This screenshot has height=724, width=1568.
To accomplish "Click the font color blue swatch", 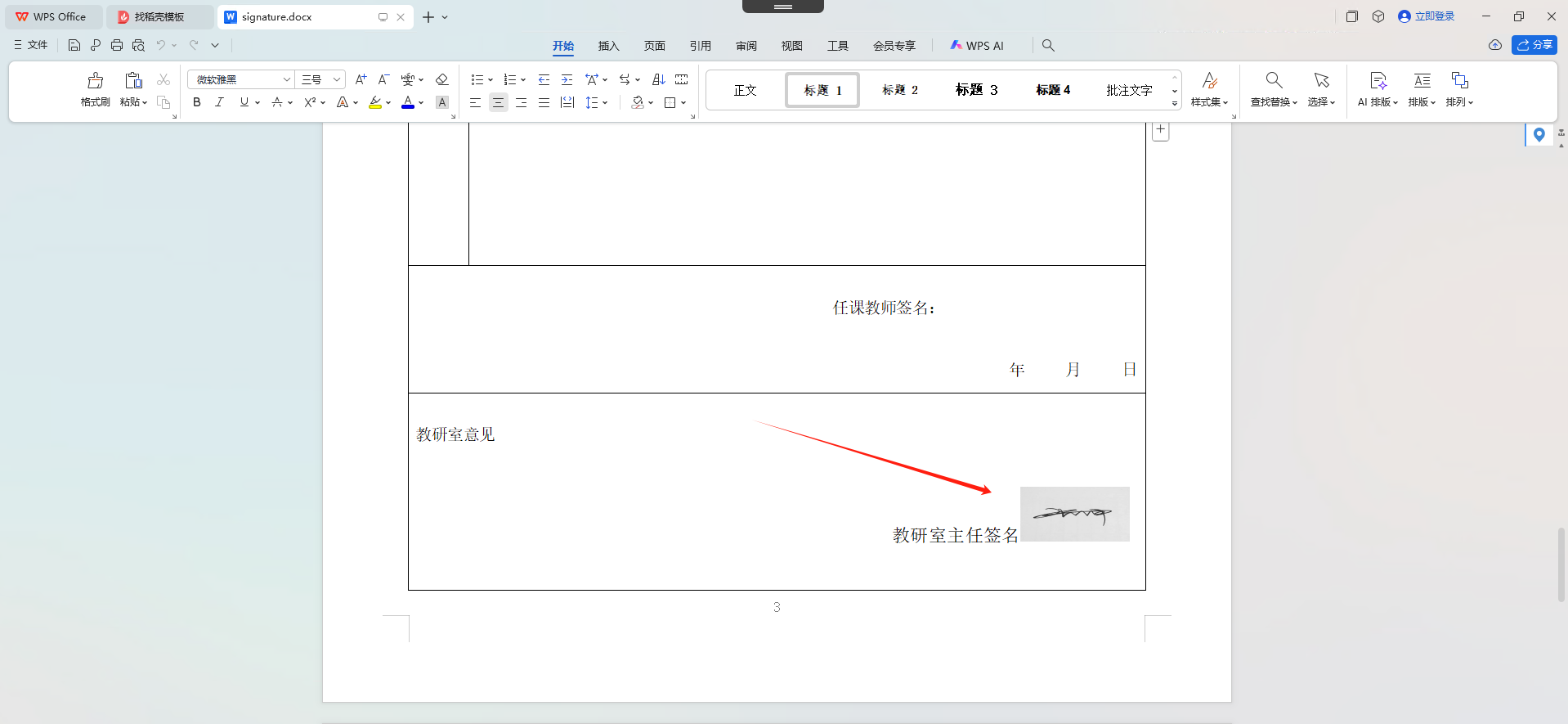I will point(408,102).
